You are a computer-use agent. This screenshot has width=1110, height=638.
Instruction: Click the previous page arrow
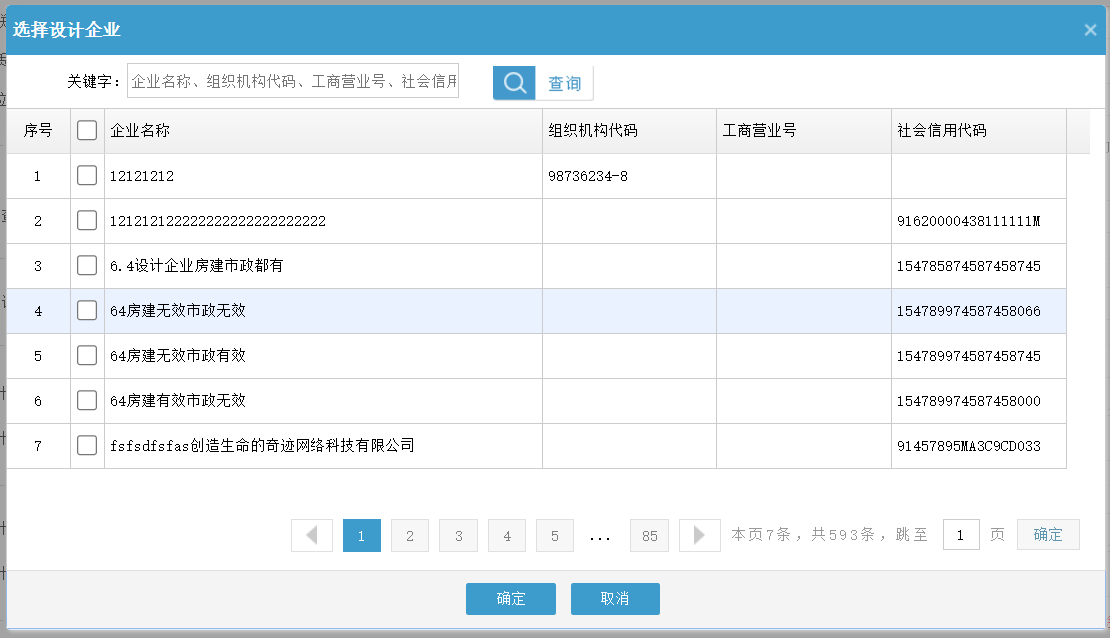311,535
